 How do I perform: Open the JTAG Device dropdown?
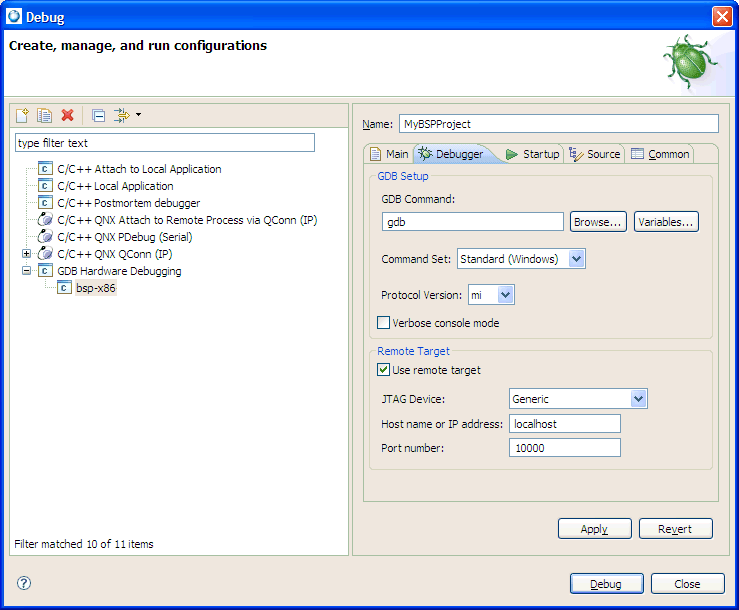[638, 399]
